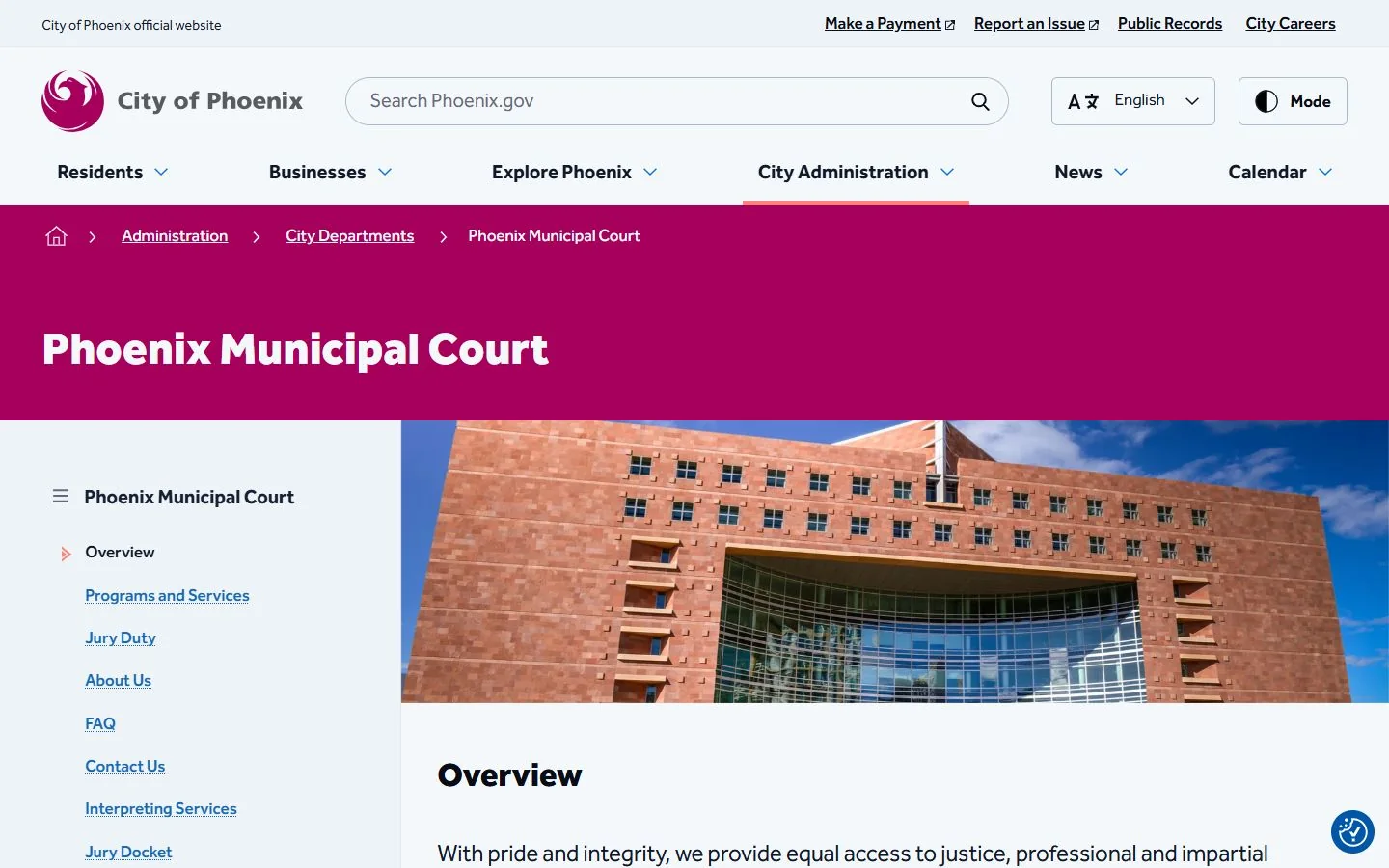Click the Overview section heading
The image size is (1389, 868).
pyautogui.click(x=509, y=775)
